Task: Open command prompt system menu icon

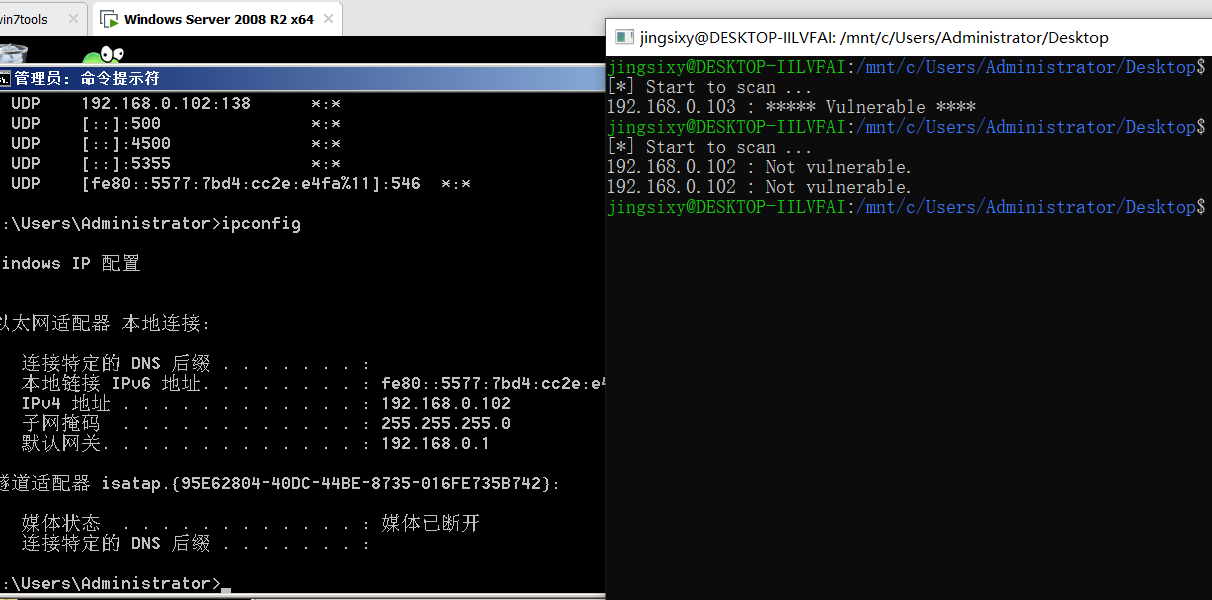Action: [5, 78]
